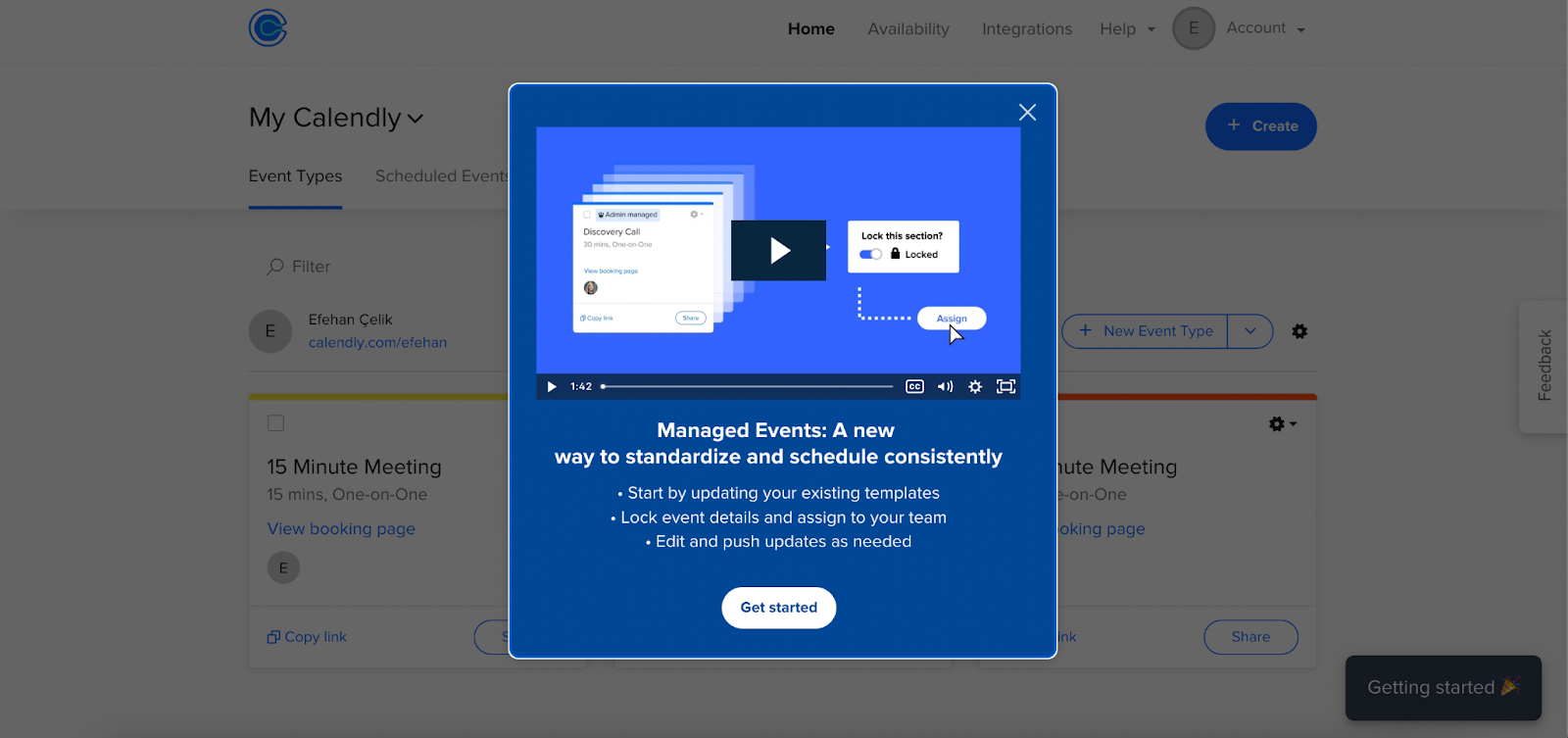This screenshot has width=1568, height=738.
Task: Click the video progress bar
Action: point(748,387)
